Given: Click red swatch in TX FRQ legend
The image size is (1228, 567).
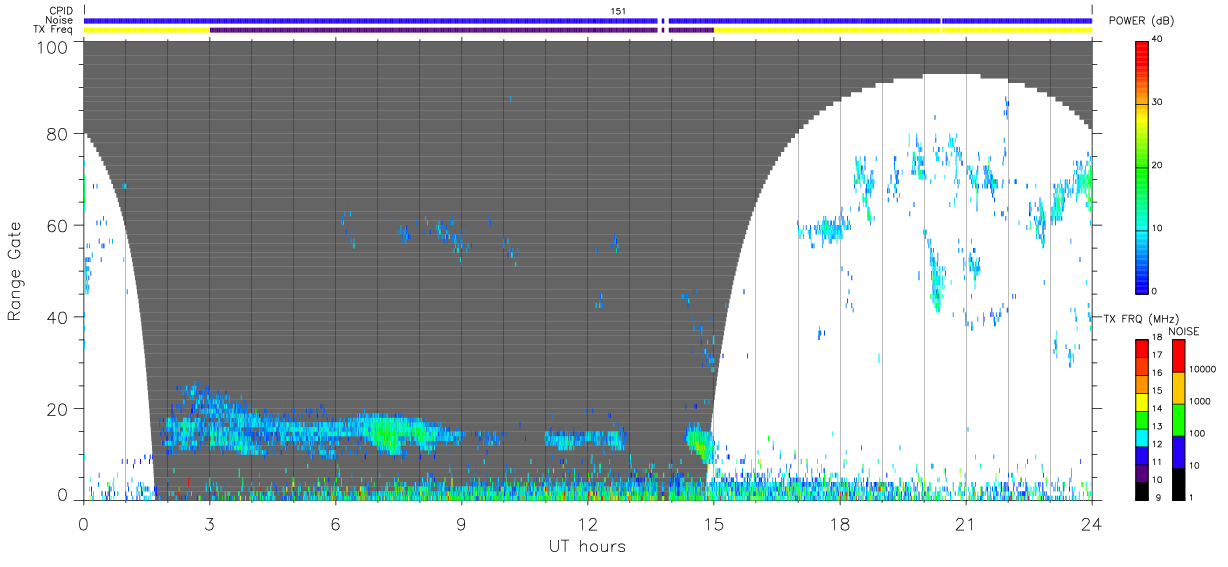Looking at the screenshot, I should tap(1141, 349).
